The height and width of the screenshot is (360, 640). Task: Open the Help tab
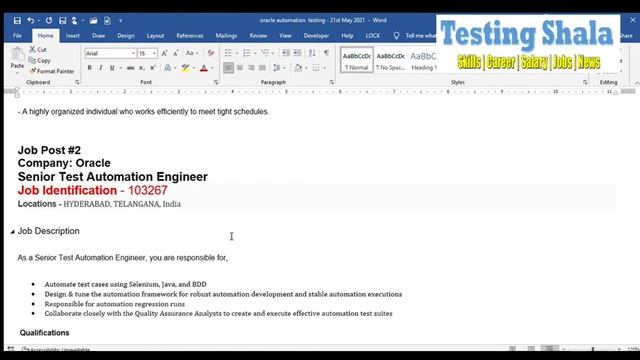point(347,36)
